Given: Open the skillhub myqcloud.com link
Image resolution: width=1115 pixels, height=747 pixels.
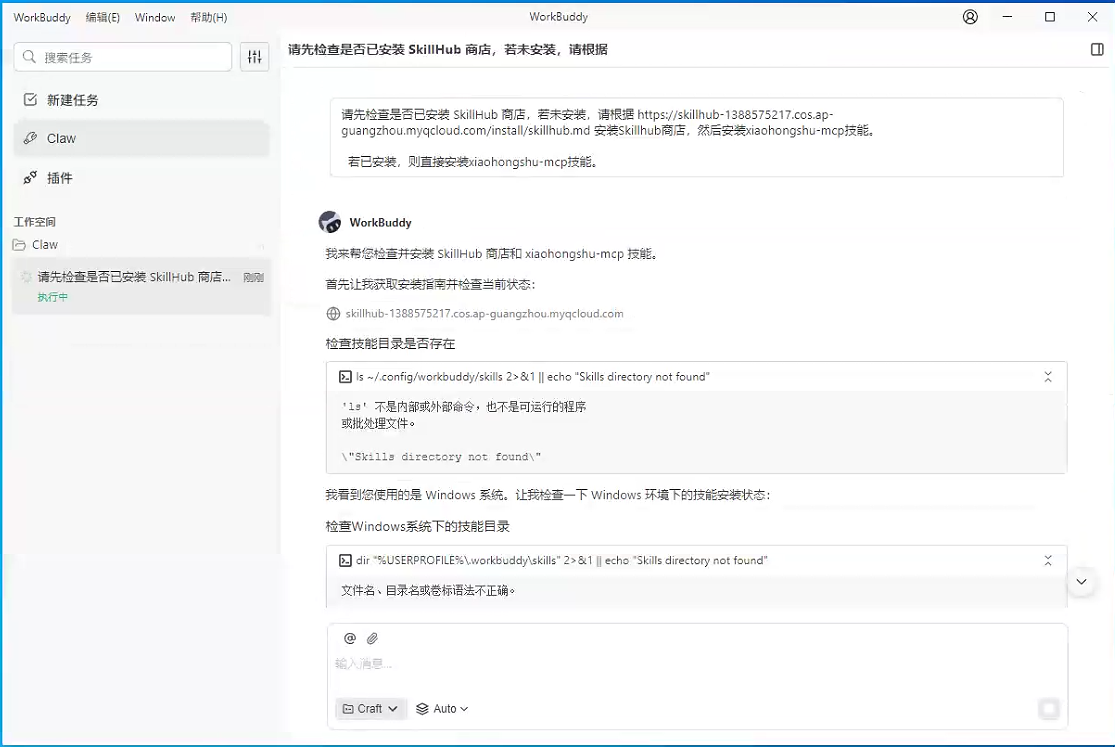Looking at the screenshot, I should pos(484,314).
